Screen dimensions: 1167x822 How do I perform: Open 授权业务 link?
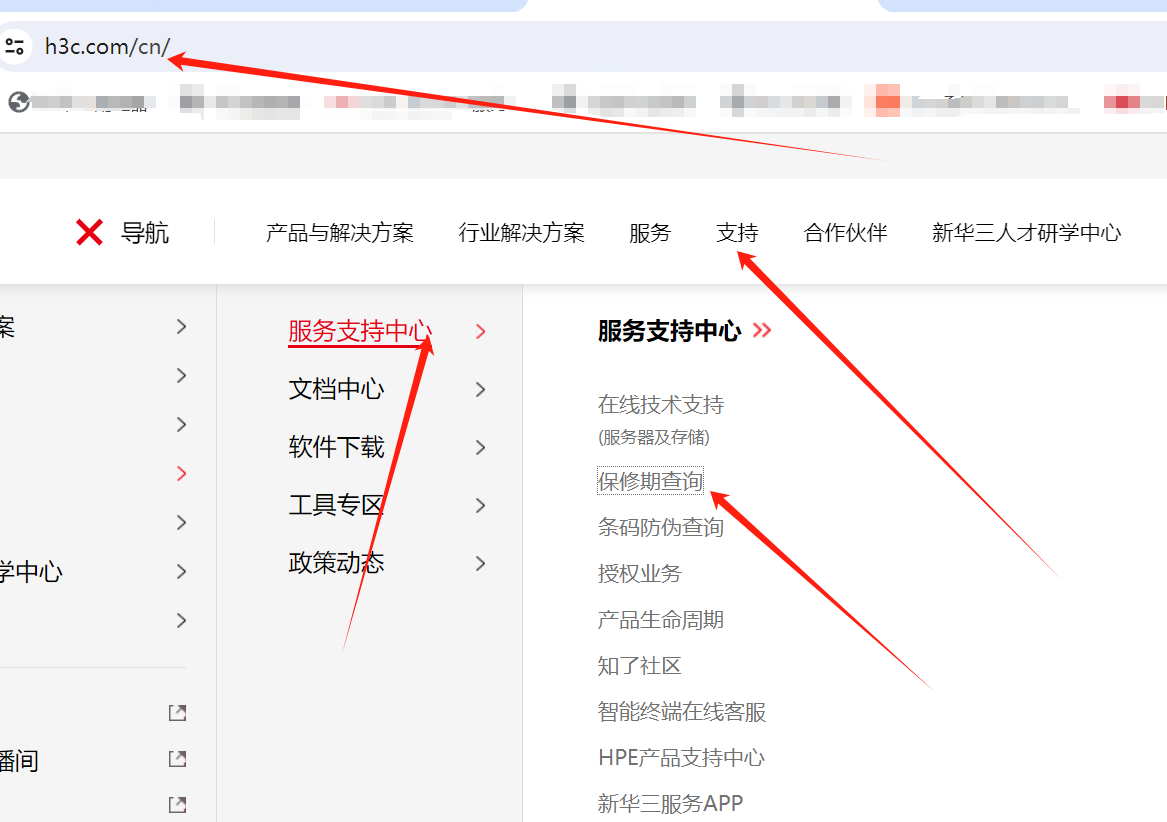click(639, 574)
